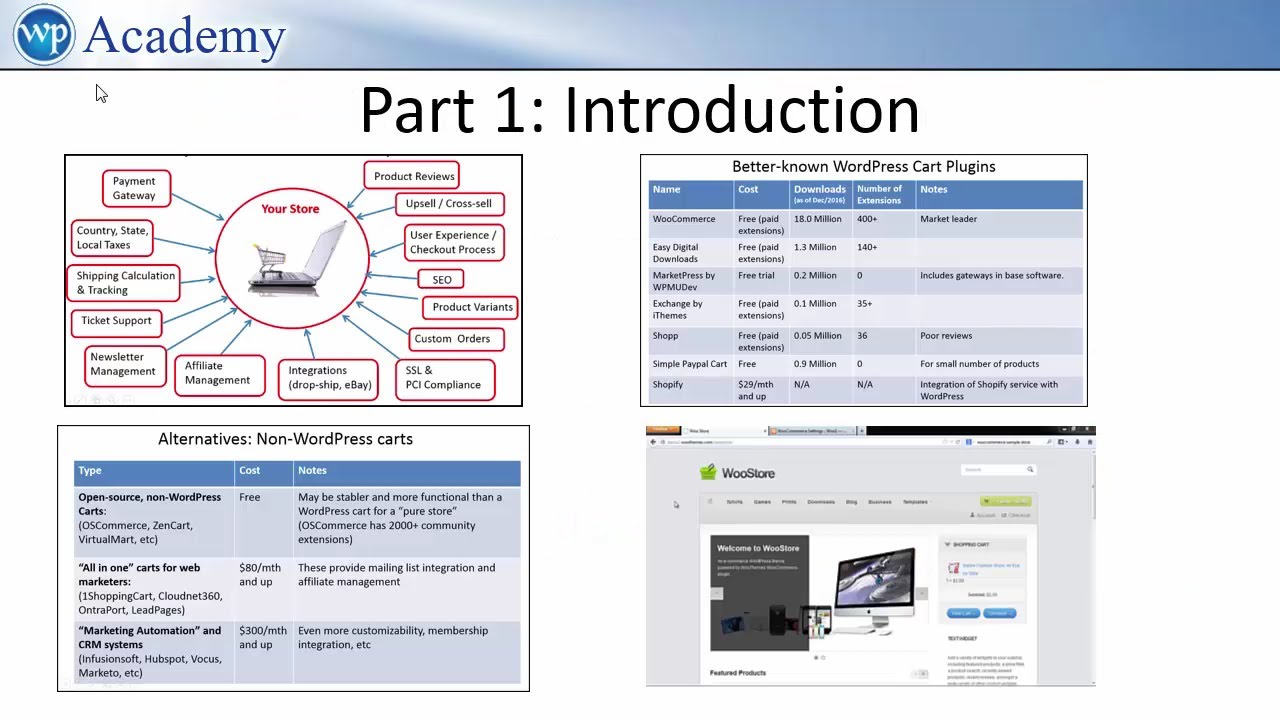Click the iMac image in the WooStore slider
Image resolution: width=1280 pixels, height=720 pixels.
875,591
